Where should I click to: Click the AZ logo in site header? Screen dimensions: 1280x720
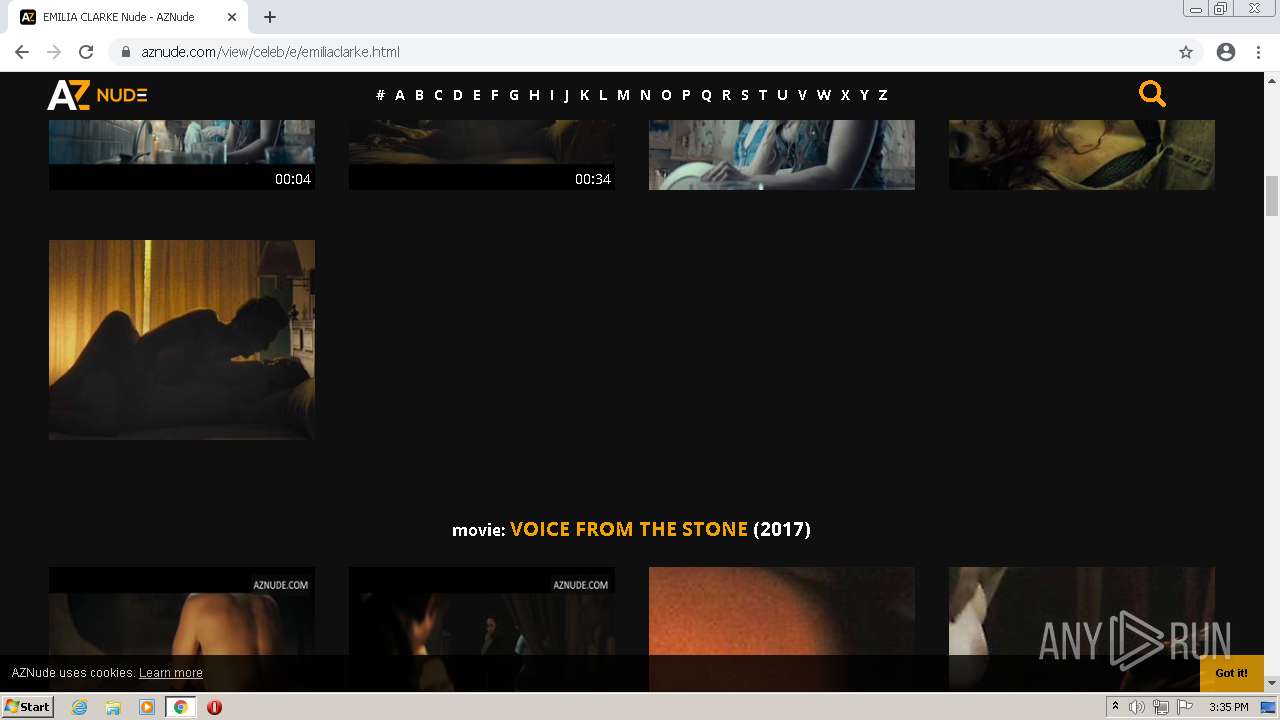tap(97, 95)
